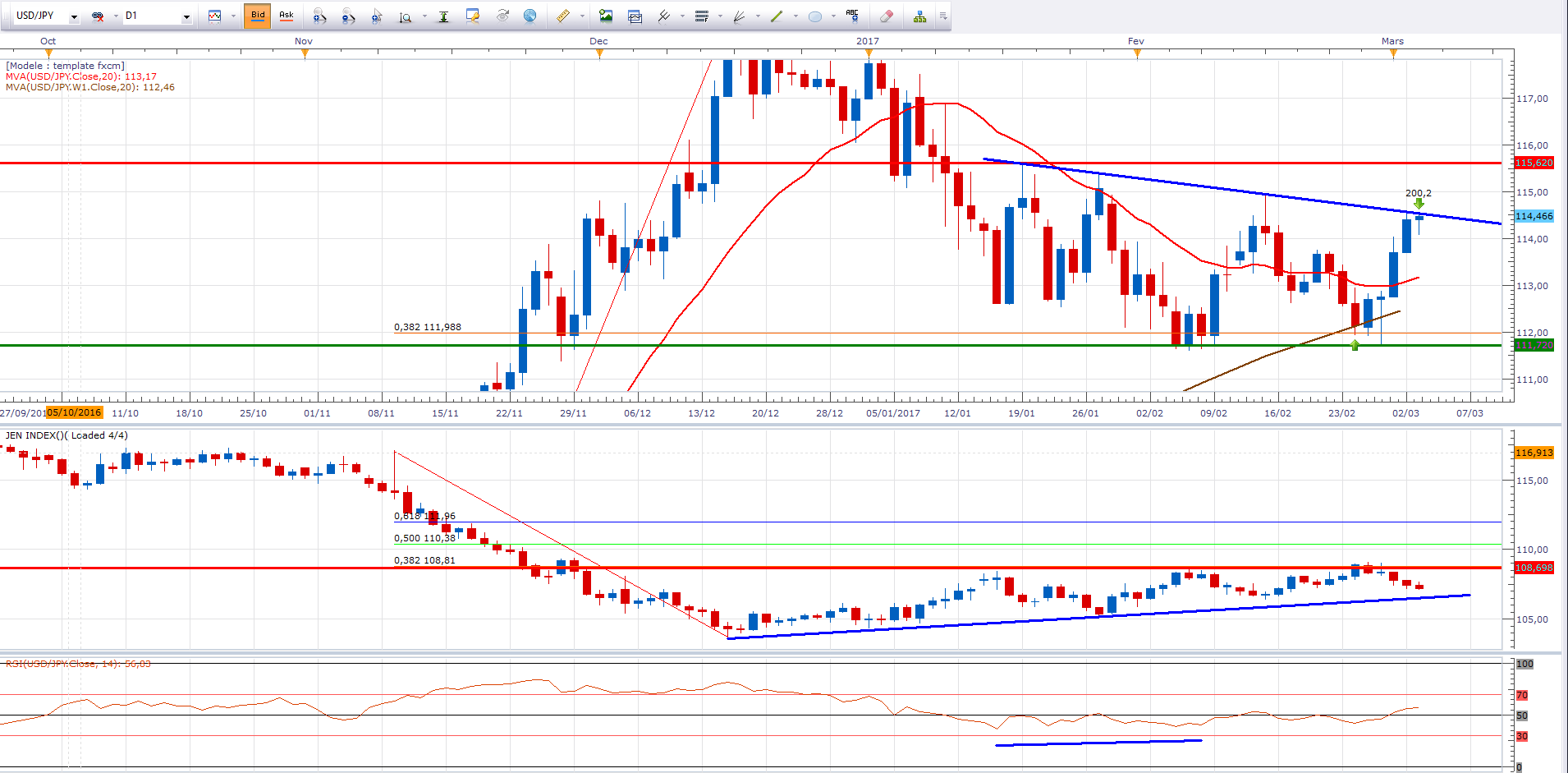Click the zoom out magnifier icon
Screen dimensions: 1568x773
click(348, 16)
